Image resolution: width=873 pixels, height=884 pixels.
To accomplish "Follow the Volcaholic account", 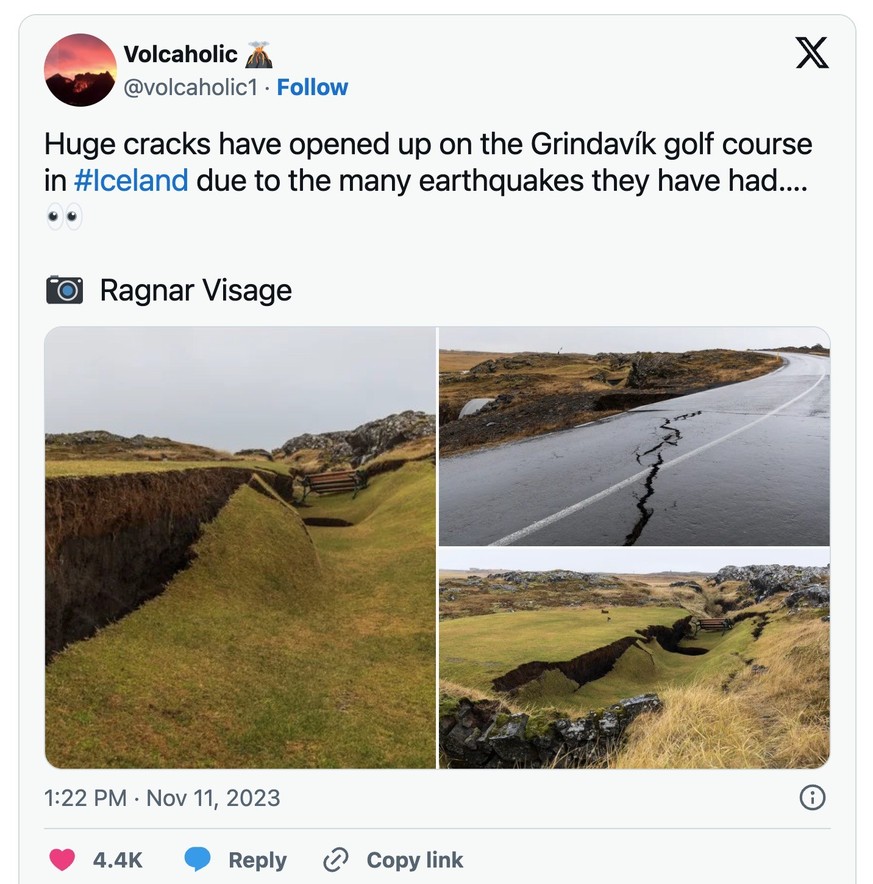I will pyautogui.click(x=312, y=88).
